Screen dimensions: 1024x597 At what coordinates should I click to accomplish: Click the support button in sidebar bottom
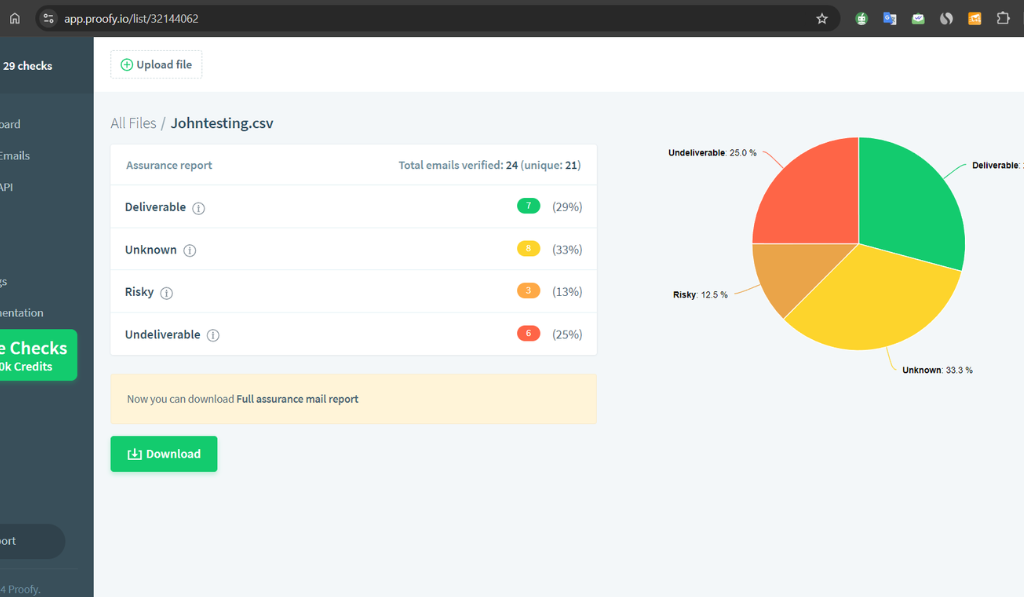click(x=31, y=541)
